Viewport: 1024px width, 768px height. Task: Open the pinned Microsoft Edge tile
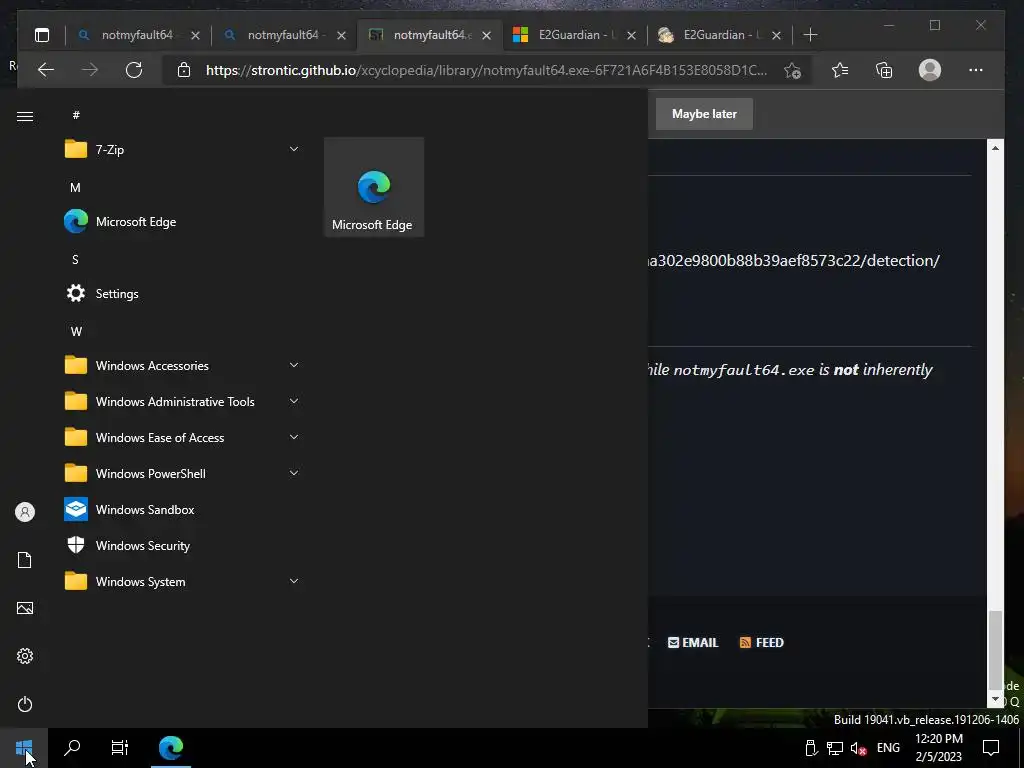[x=374, y=187]
